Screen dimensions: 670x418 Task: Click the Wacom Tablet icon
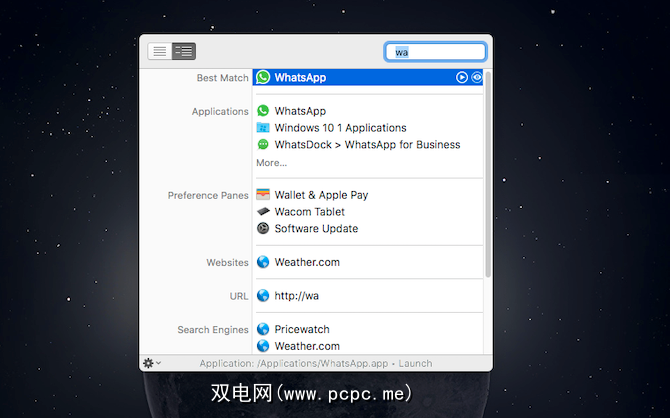tap(263, 212)
